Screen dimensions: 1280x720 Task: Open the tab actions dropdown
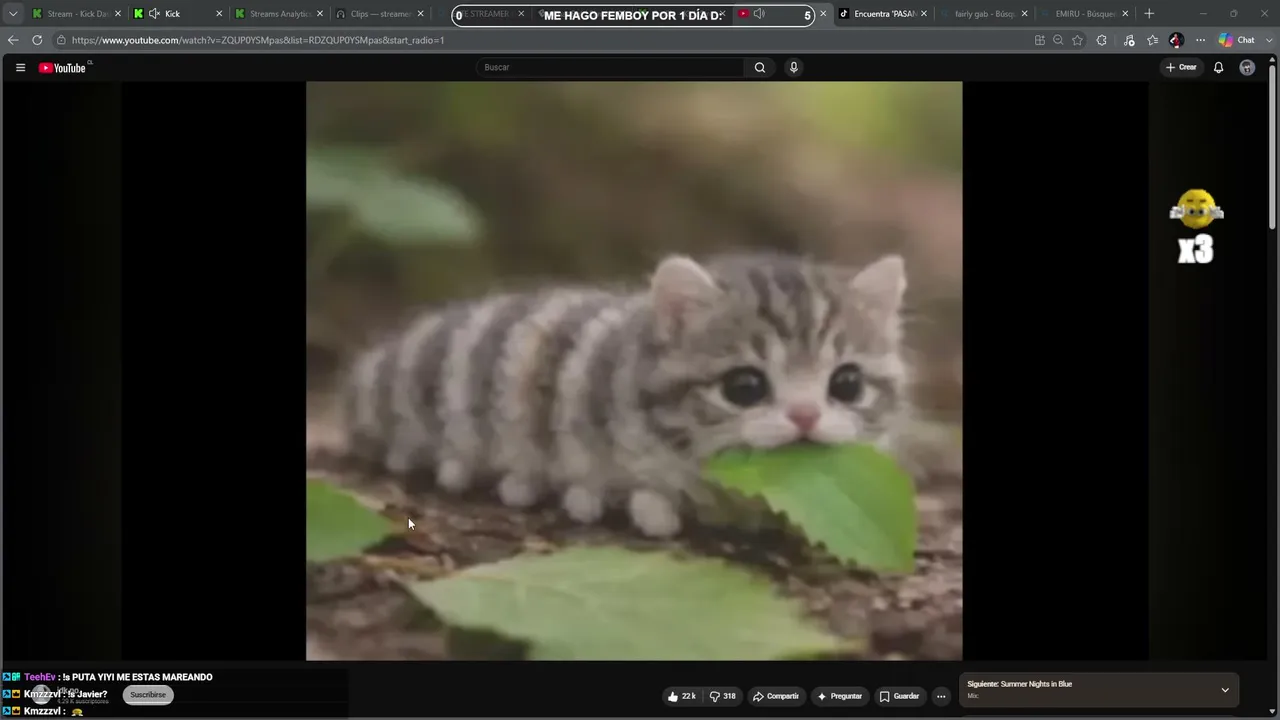13,14
